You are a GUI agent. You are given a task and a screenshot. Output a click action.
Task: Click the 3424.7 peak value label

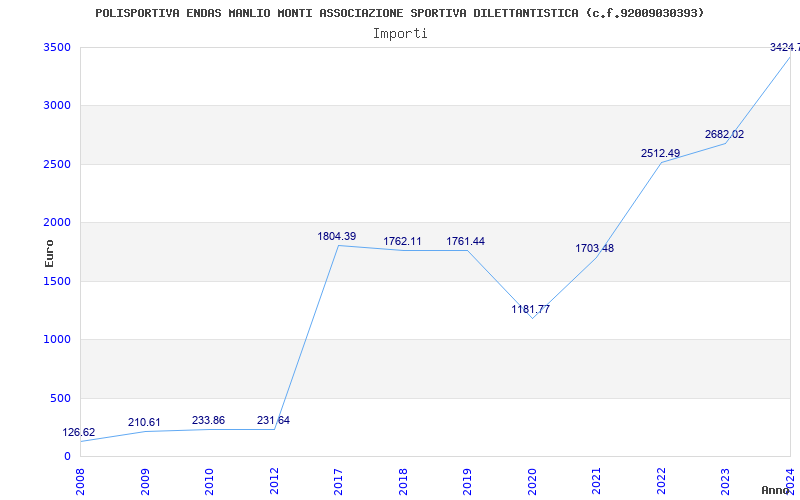(x=785, y=47)
